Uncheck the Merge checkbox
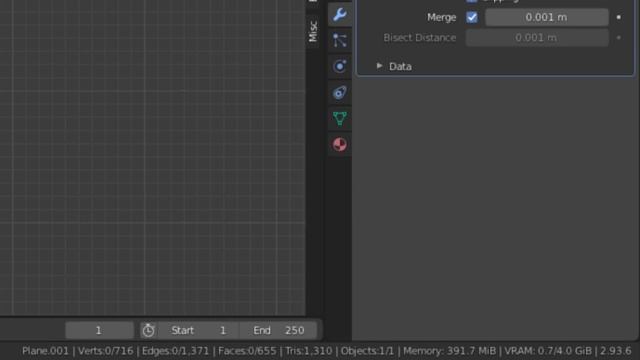 (x=472, y=17)
